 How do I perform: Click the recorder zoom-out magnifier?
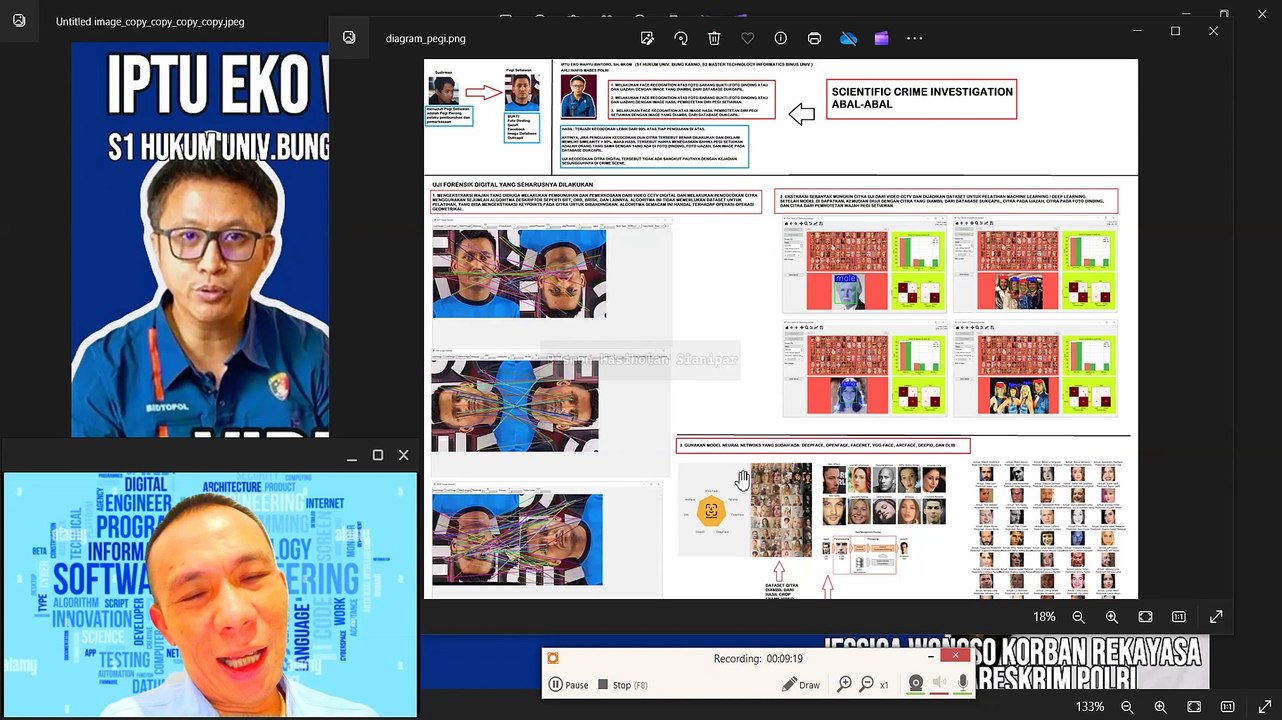point(867,684)
